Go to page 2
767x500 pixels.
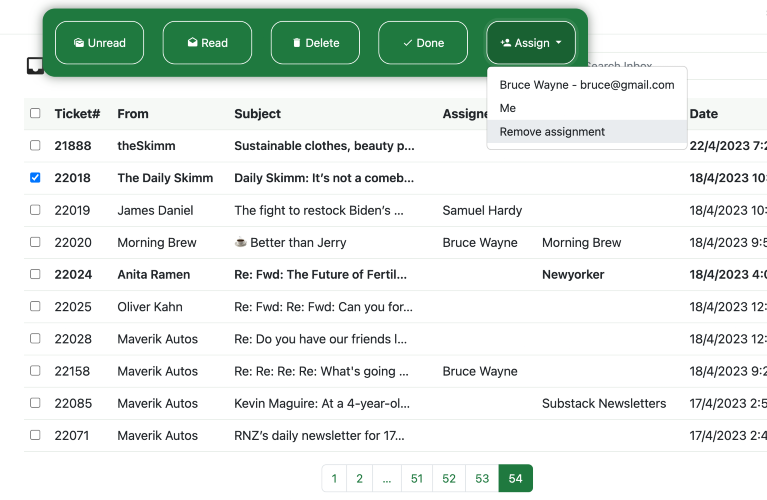coord(360,478)
